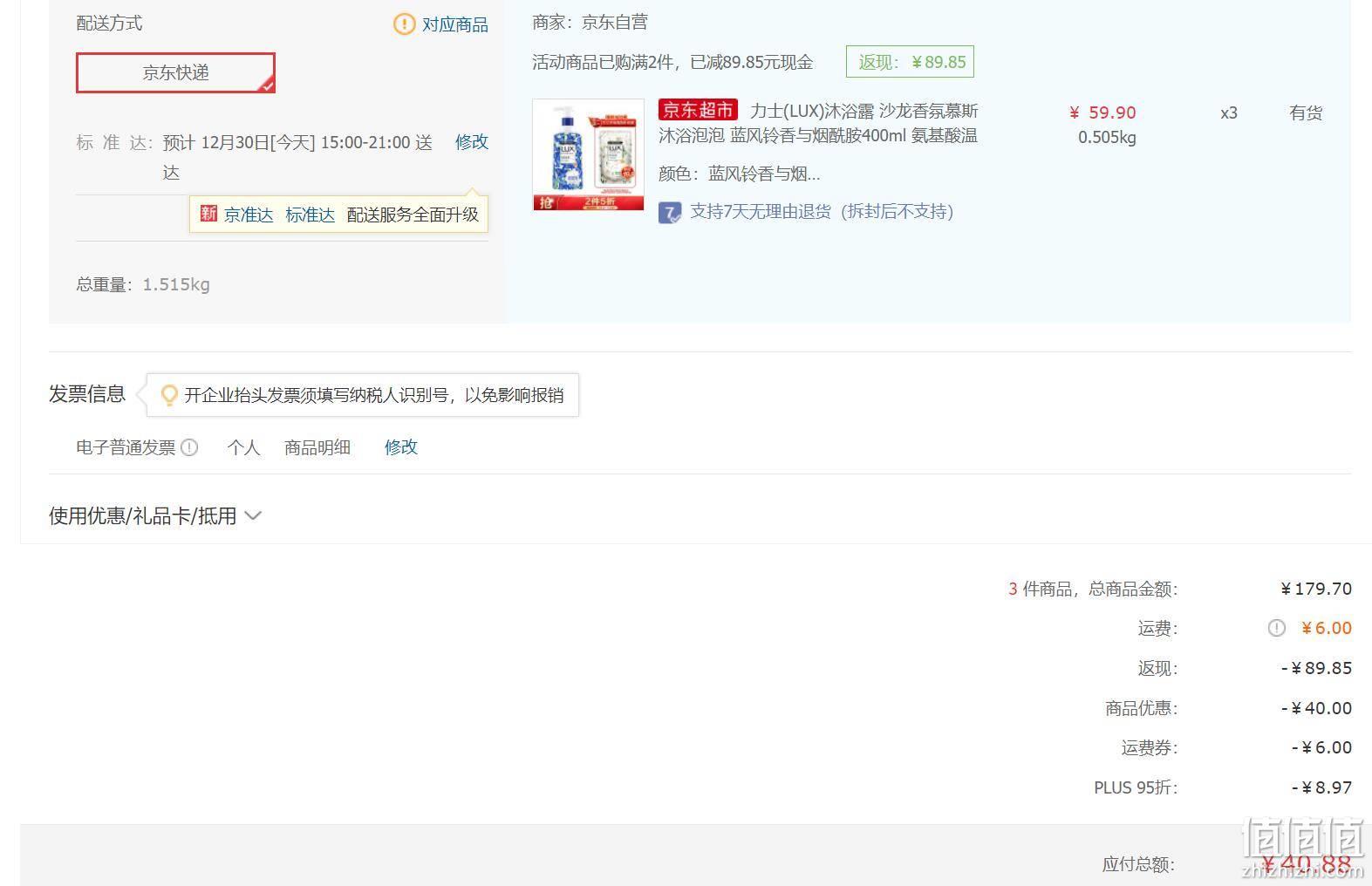The height and width of the screenshot is (886, 1372).
Task: Click the 新 badge icon in delivery tip
Action: coord(208,213)
